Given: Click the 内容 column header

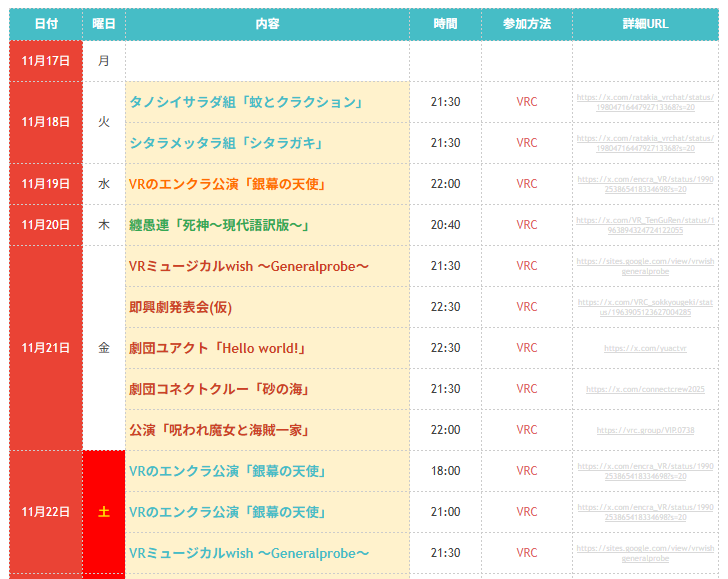Looking at the screenshot, I should (x=267, y=24).
